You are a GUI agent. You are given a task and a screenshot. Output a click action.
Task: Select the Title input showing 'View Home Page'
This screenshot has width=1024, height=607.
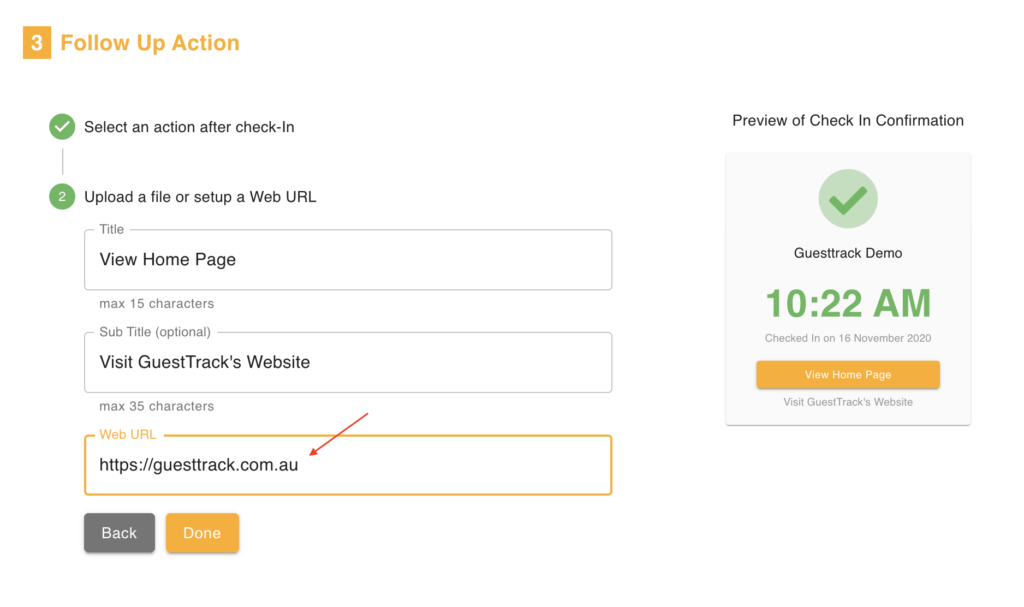[348, 259]
